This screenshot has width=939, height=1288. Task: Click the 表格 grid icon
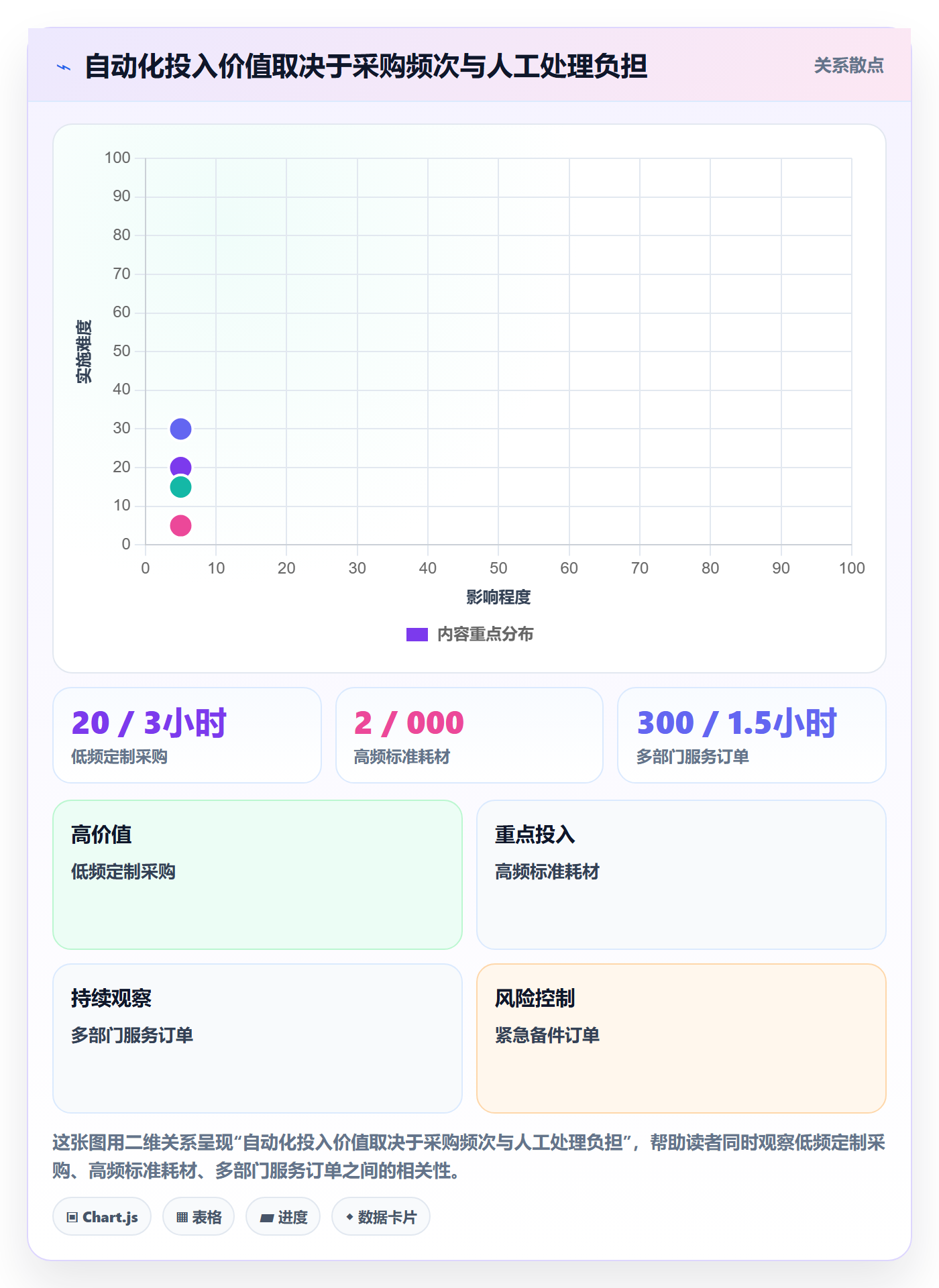pyautogui.click(x=182, y=1218)
